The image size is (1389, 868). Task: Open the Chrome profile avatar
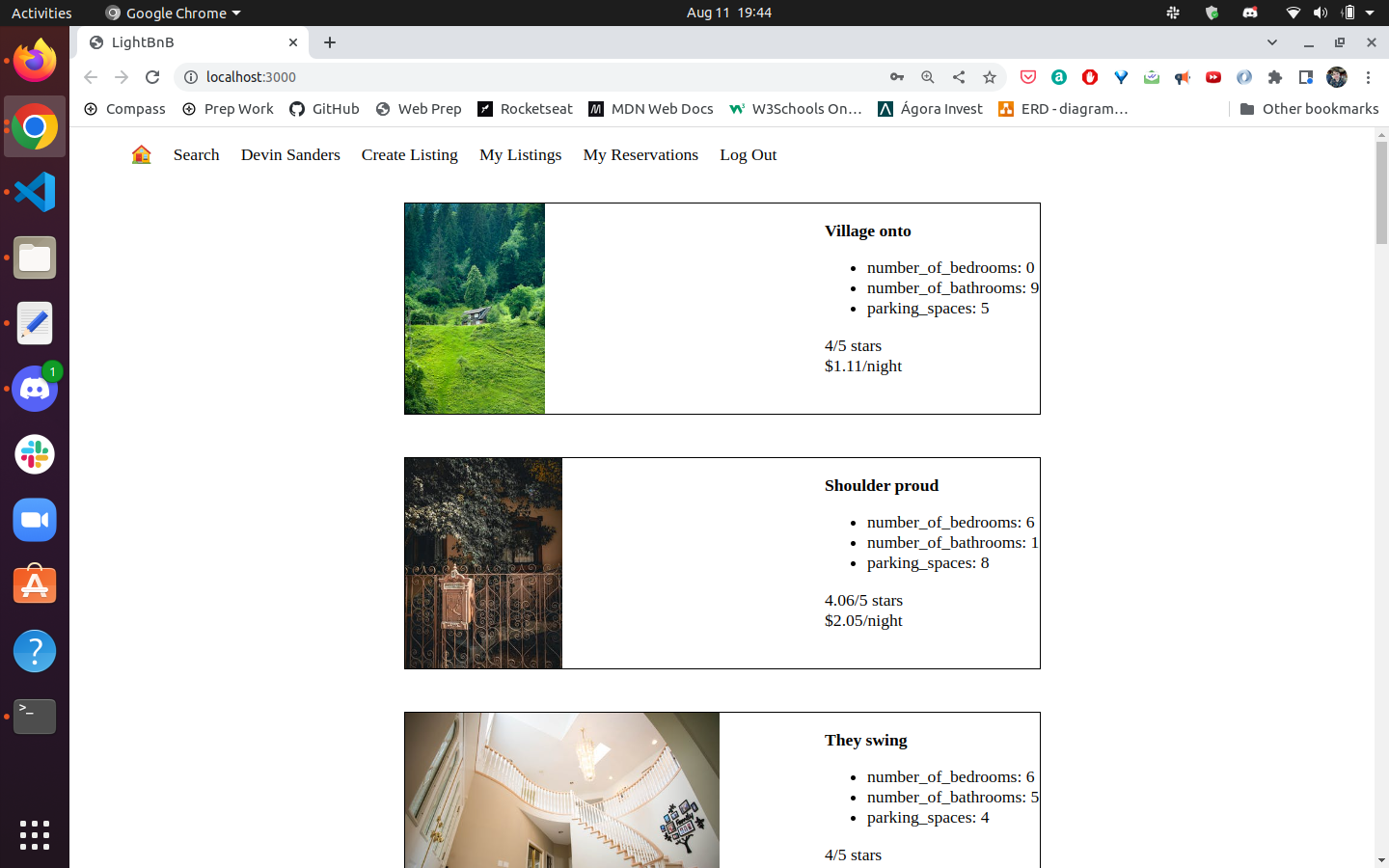[1337, 77]
